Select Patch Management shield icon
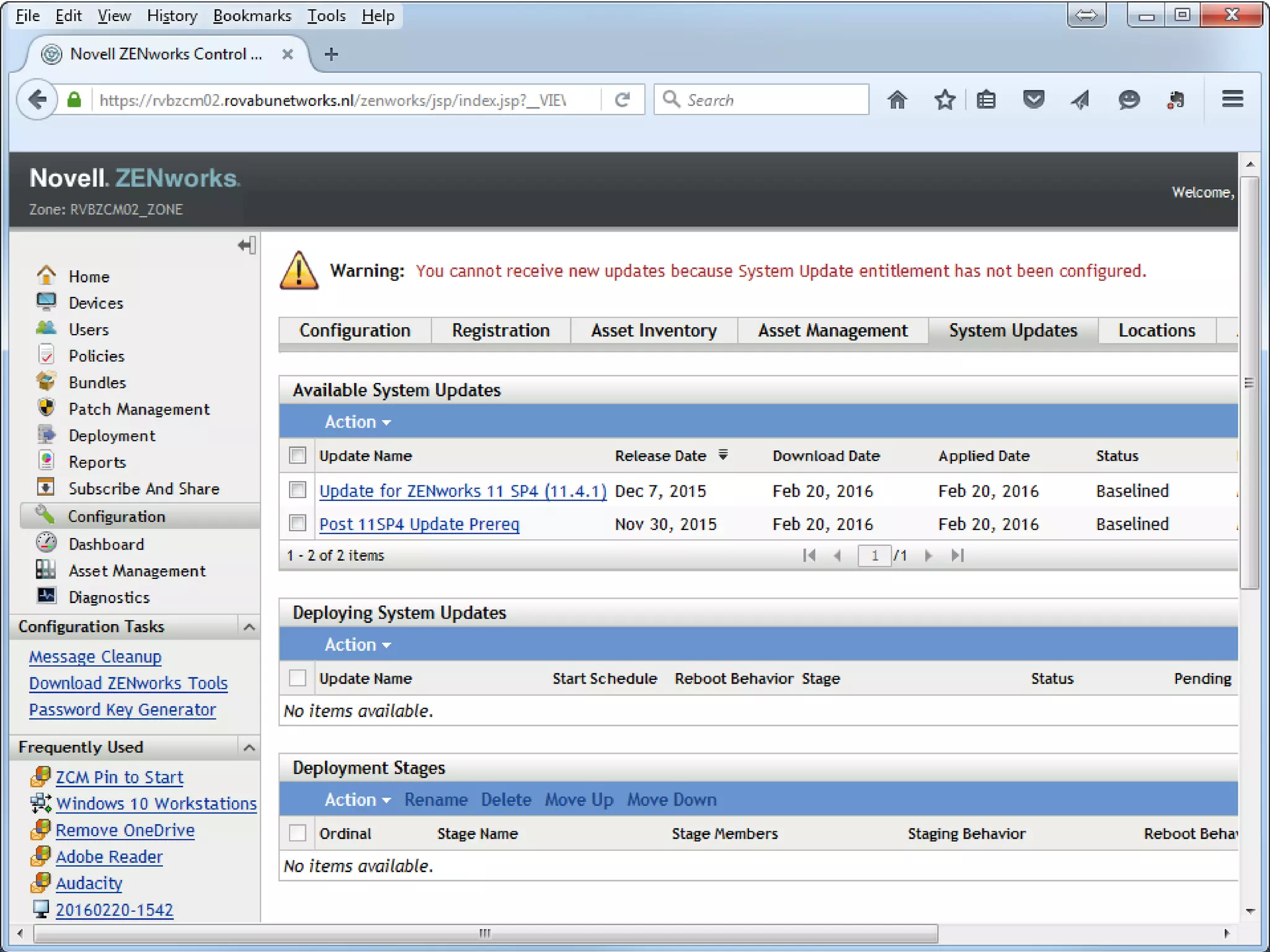The image size is (1270, 952). tap(47, 408)
